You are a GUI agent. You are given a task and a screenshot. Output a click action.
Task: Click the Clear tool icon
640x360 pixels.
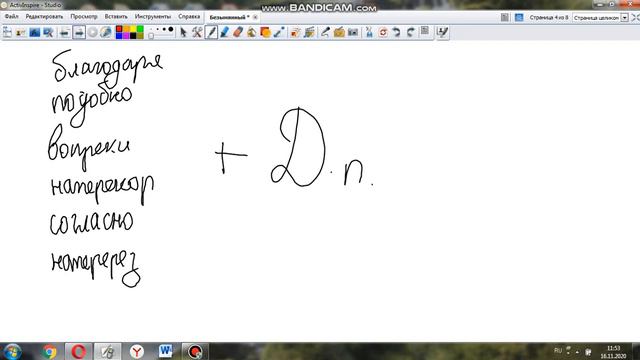tap(369, 32)
